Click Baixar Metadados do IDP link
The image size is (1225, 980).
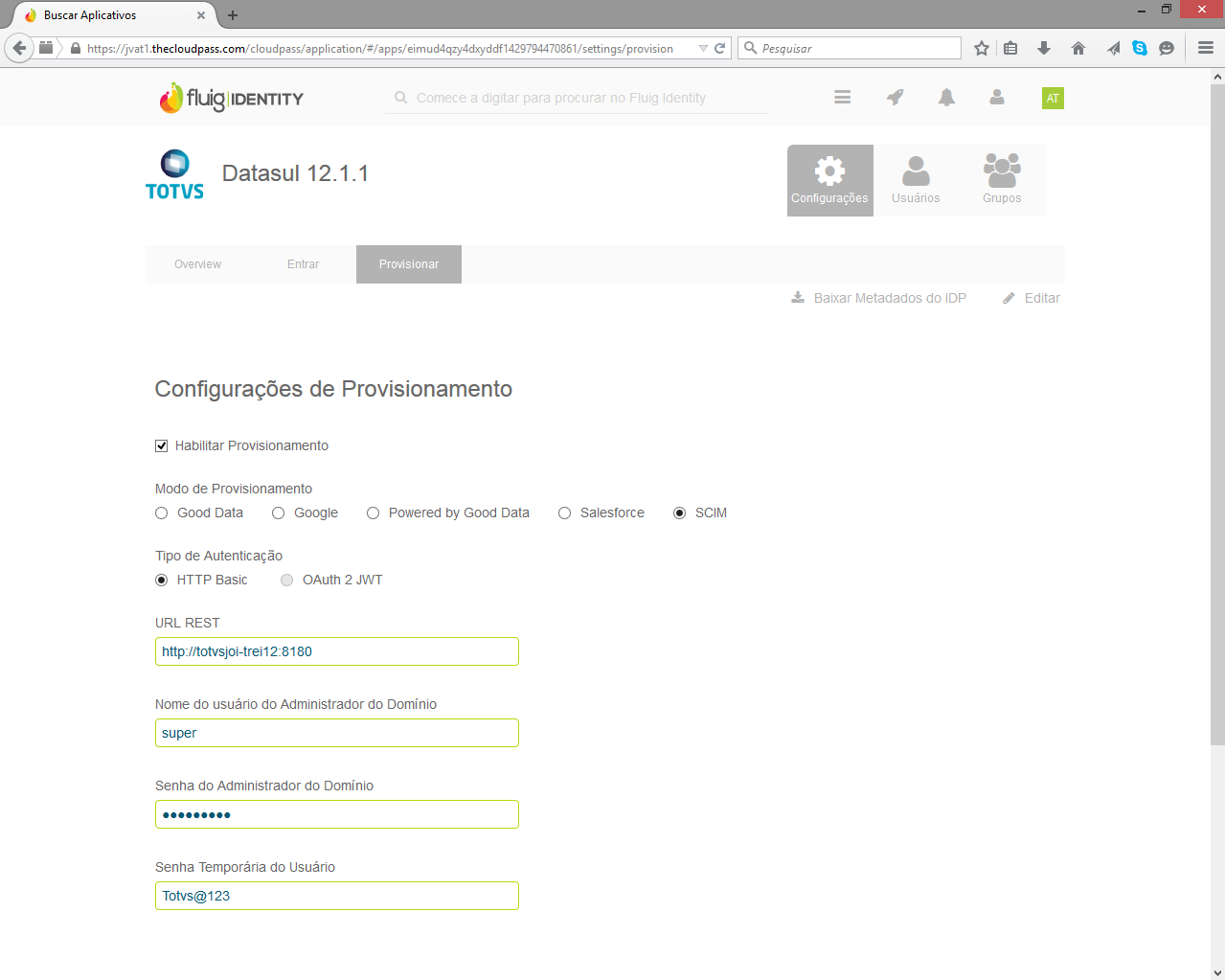click(x=879, y=298)
